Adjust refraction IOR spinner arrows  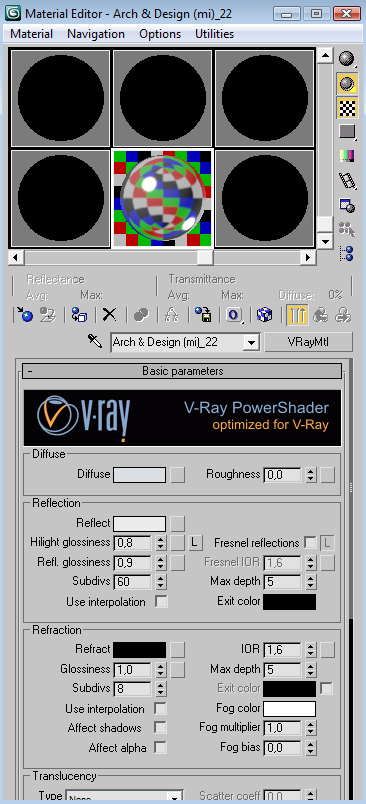pyautogui.click(x=310, y=650)
